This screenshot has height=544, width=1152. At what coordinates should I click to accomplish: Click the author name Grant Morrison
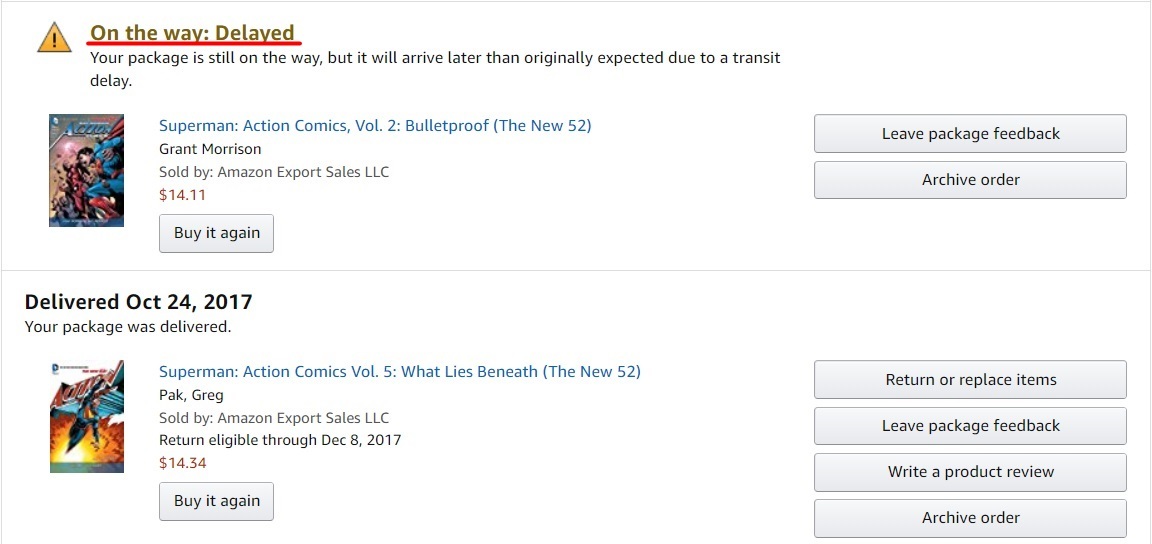point(210,149)
